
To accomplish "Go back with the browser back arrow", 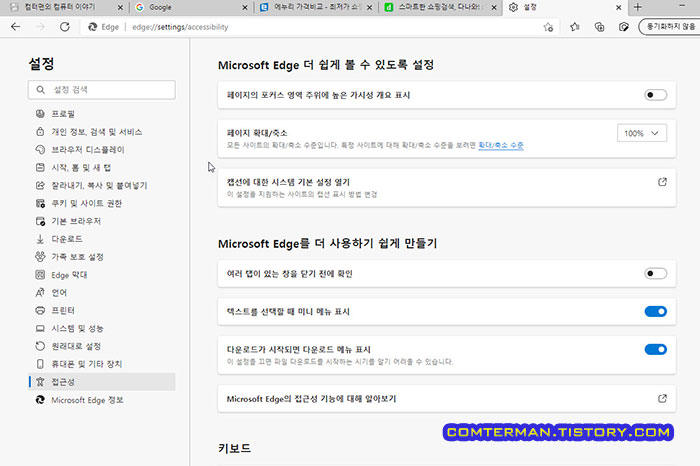I will (16, 27).
